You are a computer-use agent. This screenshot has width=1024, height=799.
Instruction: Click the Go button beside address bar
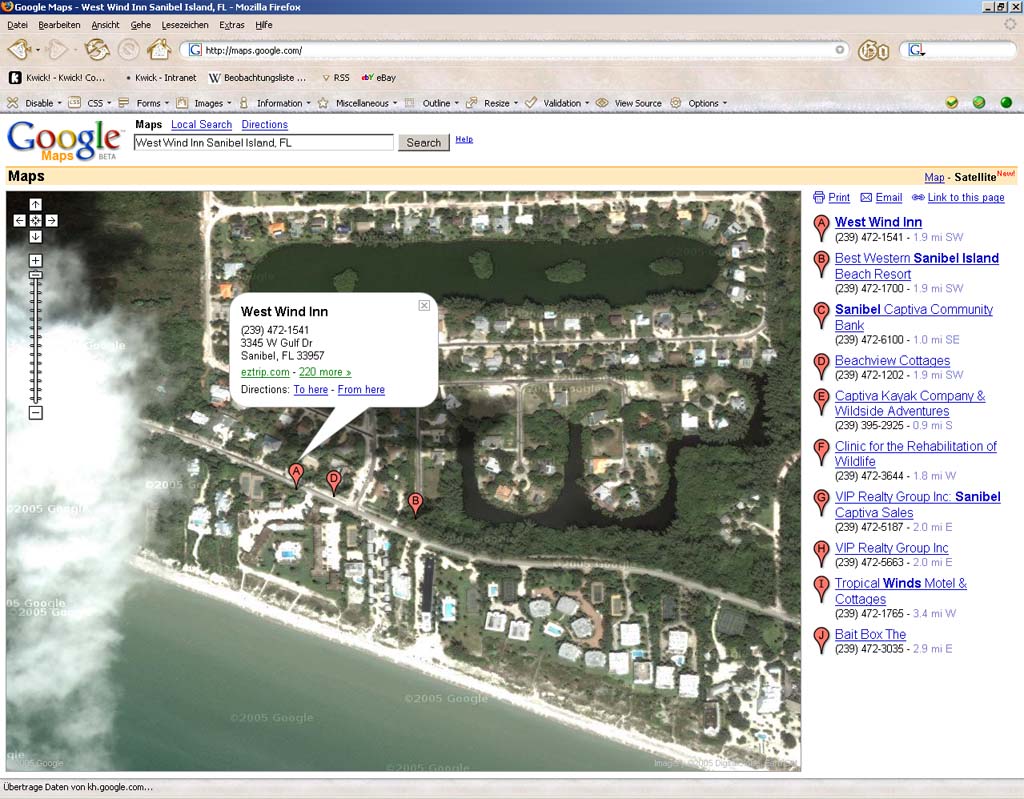coord(874,50)
